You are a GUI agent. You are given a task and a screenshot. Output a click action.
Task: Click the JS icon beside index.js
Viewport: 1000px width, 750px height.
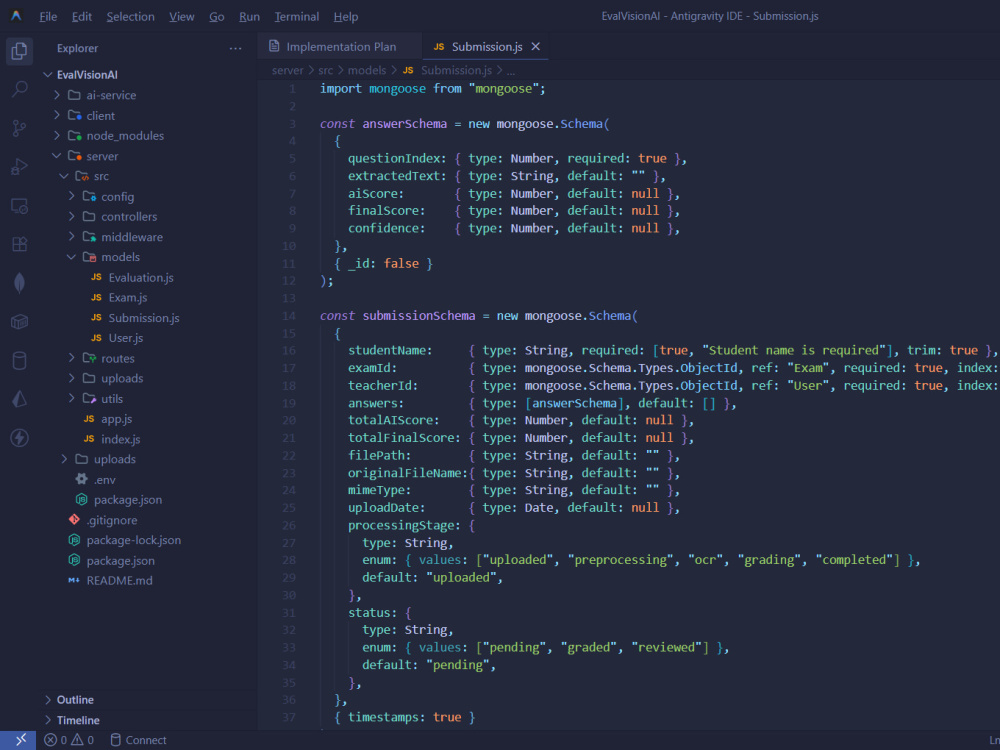[x=89, y=438]
